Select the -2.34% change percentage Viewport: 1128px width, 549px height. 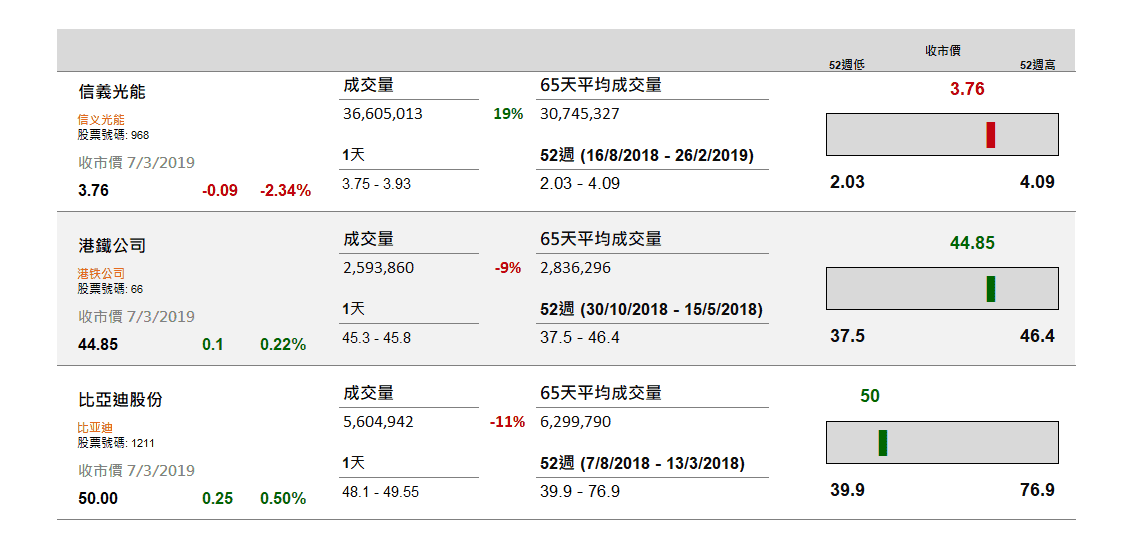pos(286,191)
